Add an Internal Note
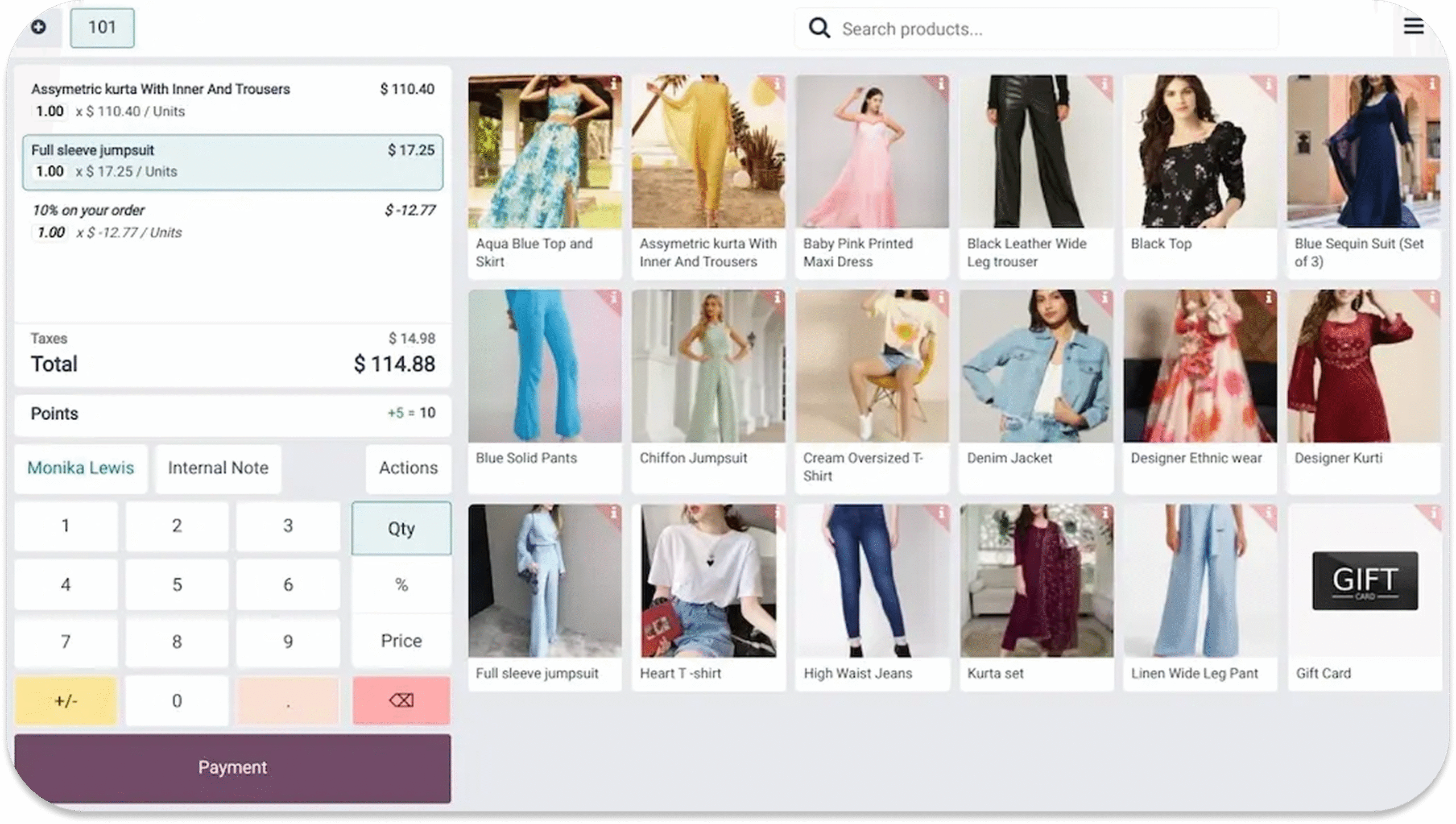The width and height of the screenshot is (1456, 824). [x=218, y=468]
